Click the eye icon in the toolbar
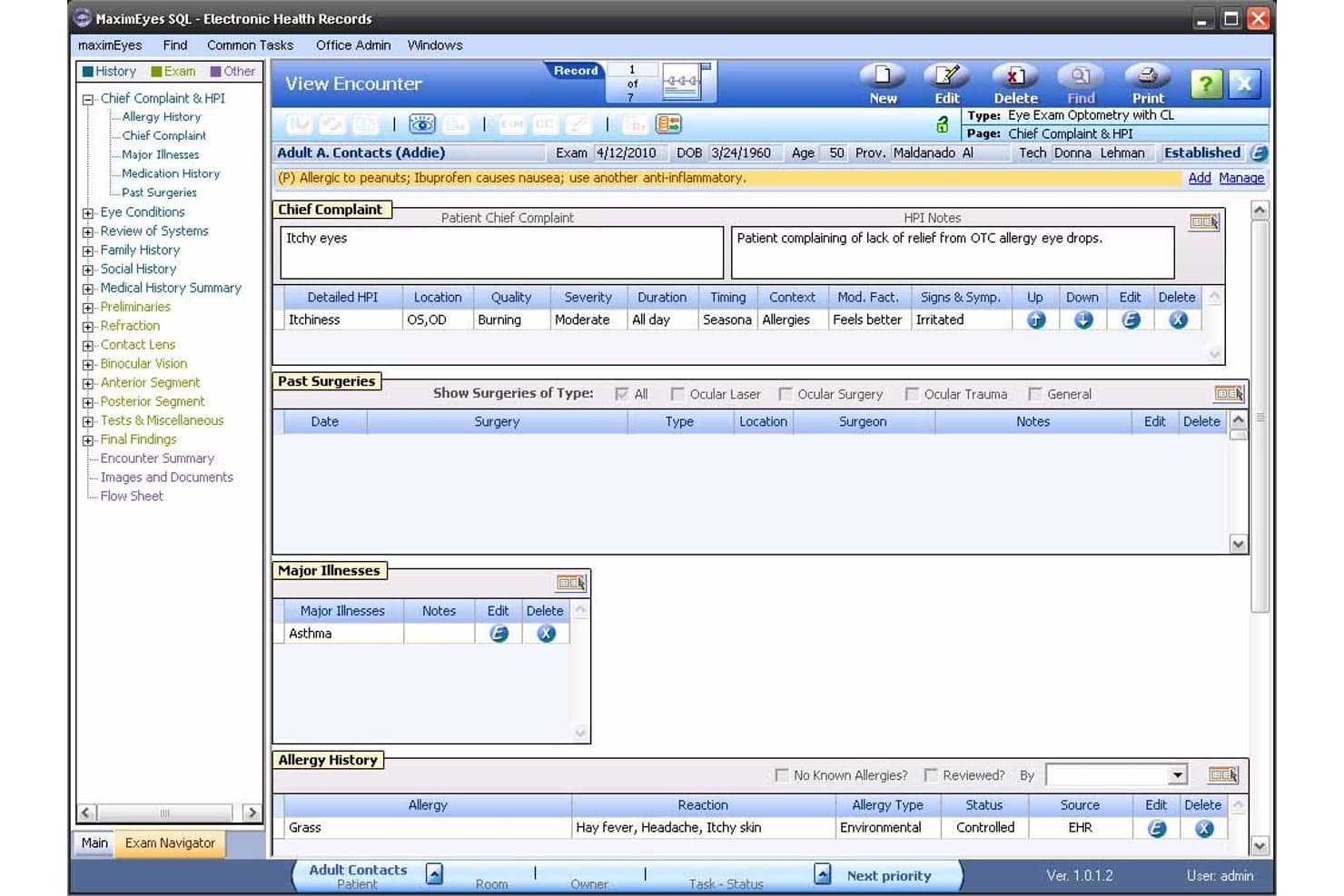The height and width of the screenshot is (896, 1344). pyautogui.click(x=422, y=124)
